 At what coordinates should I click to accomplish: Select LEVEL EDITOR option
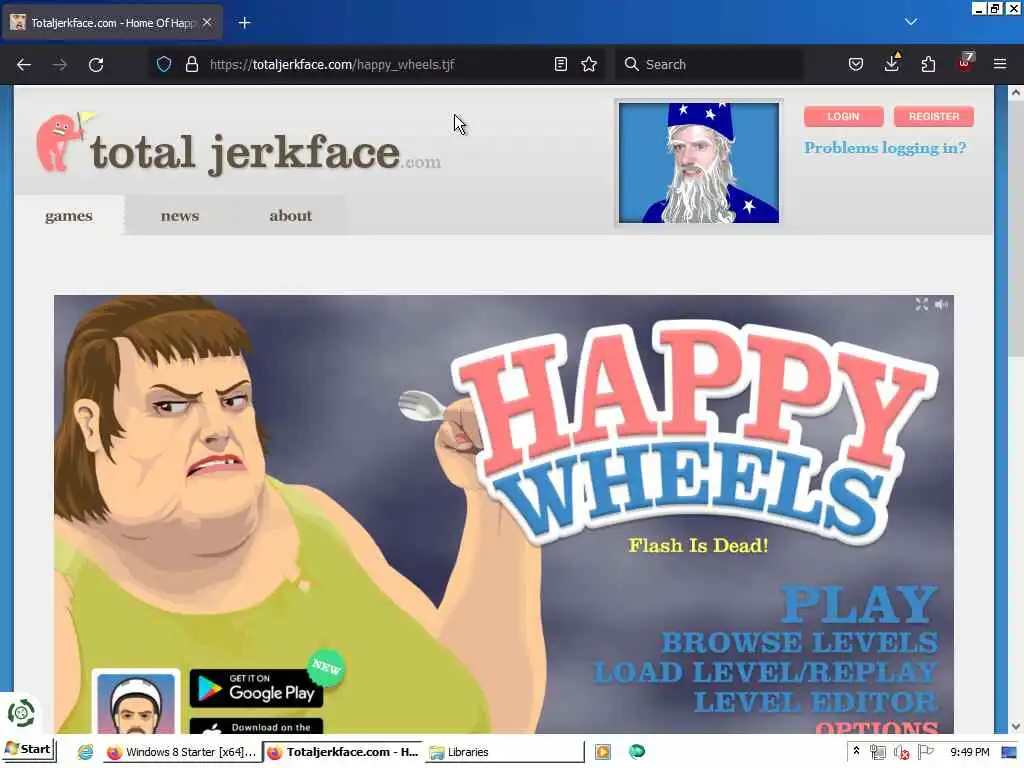click(x=816, y=703)
